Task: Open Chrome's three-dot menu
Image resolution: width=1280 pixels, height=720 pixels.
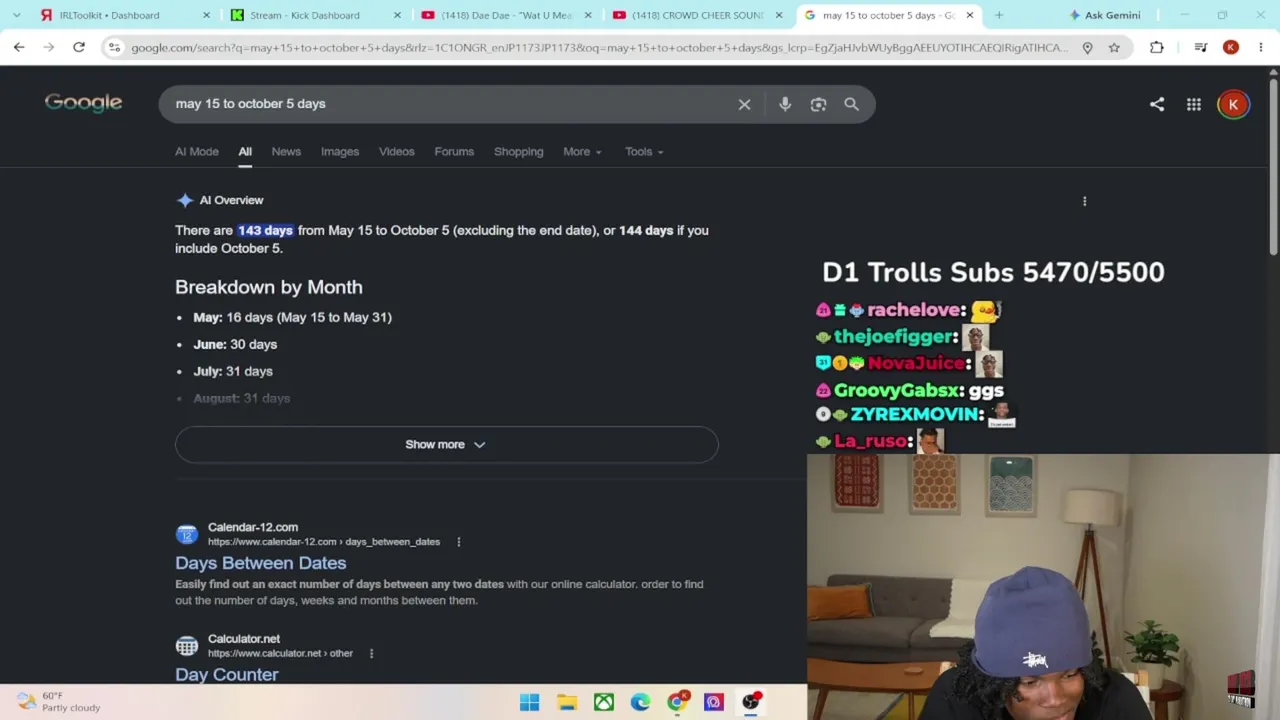Action: pos(1261,47)
